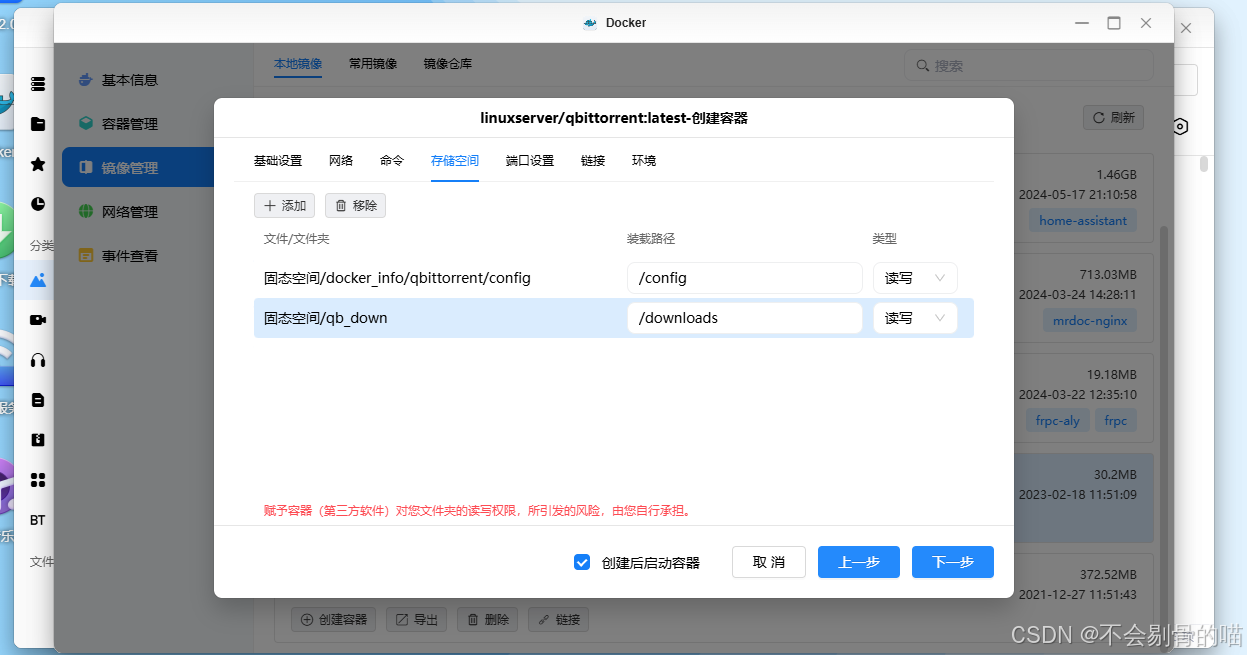Select the video camera category icon
1247x655 pixels.
[x=38, y=320]
